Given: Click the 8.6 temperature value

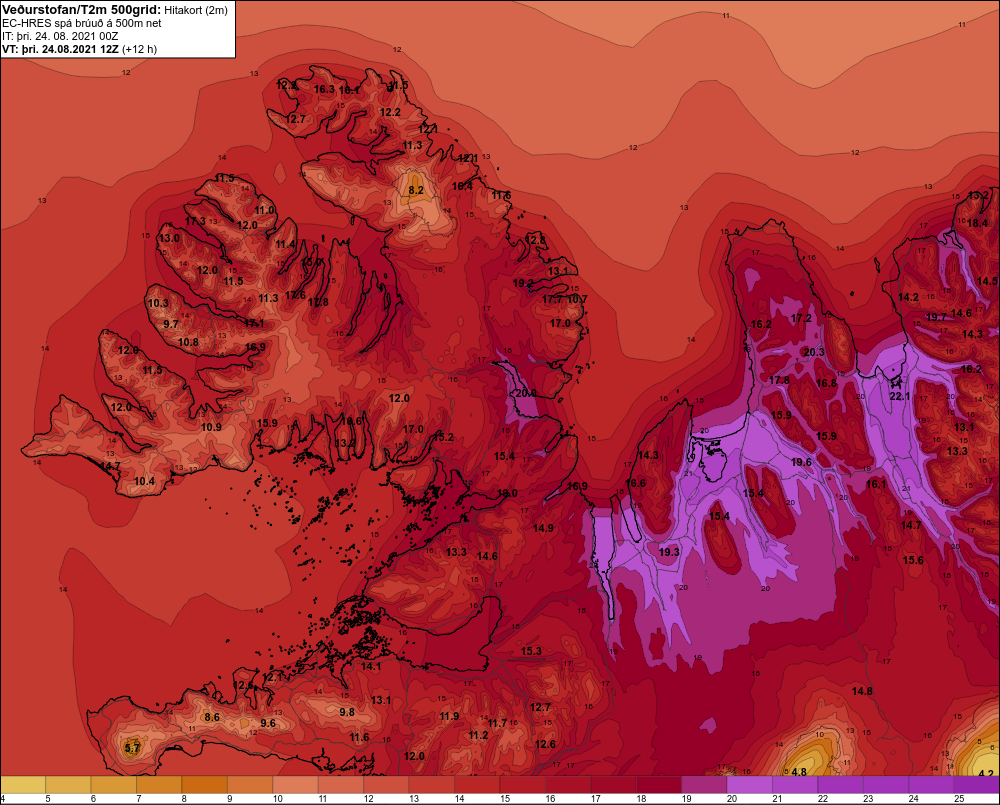Looking at the screenshot, I should (x=212, y=717).
